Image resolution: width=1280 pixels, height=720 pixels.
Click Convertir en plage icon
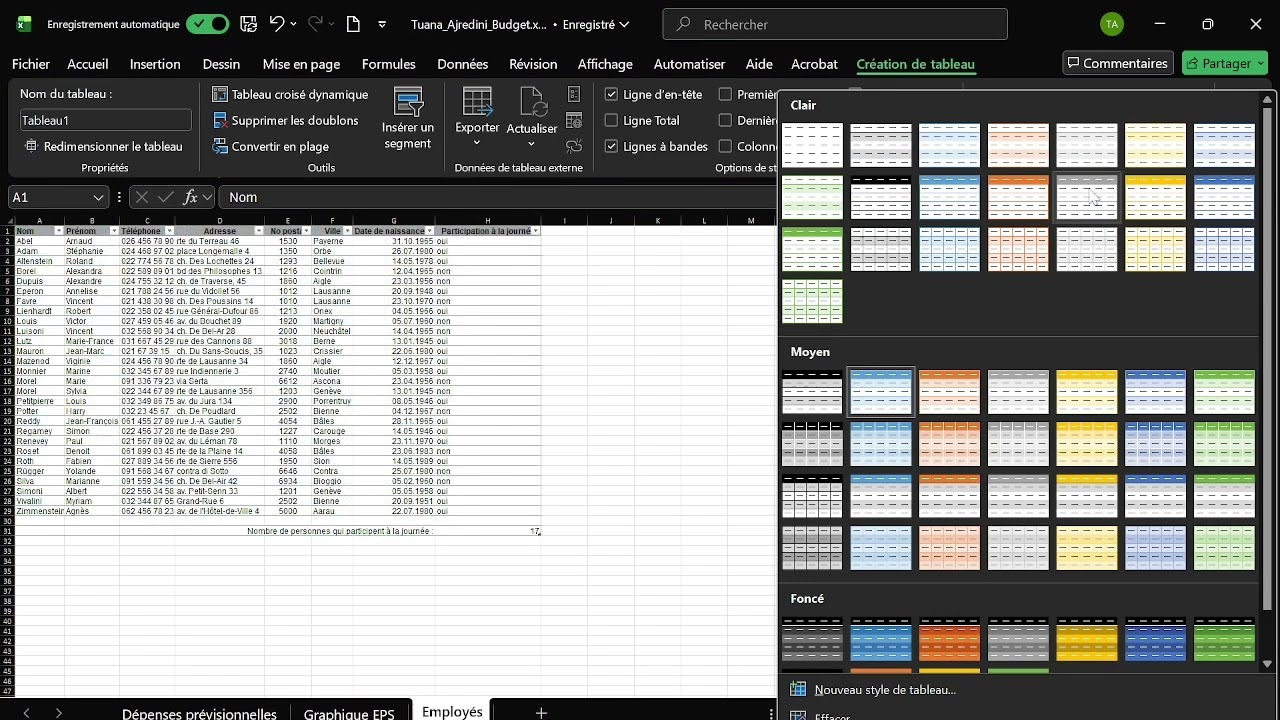tap(221, 146)
